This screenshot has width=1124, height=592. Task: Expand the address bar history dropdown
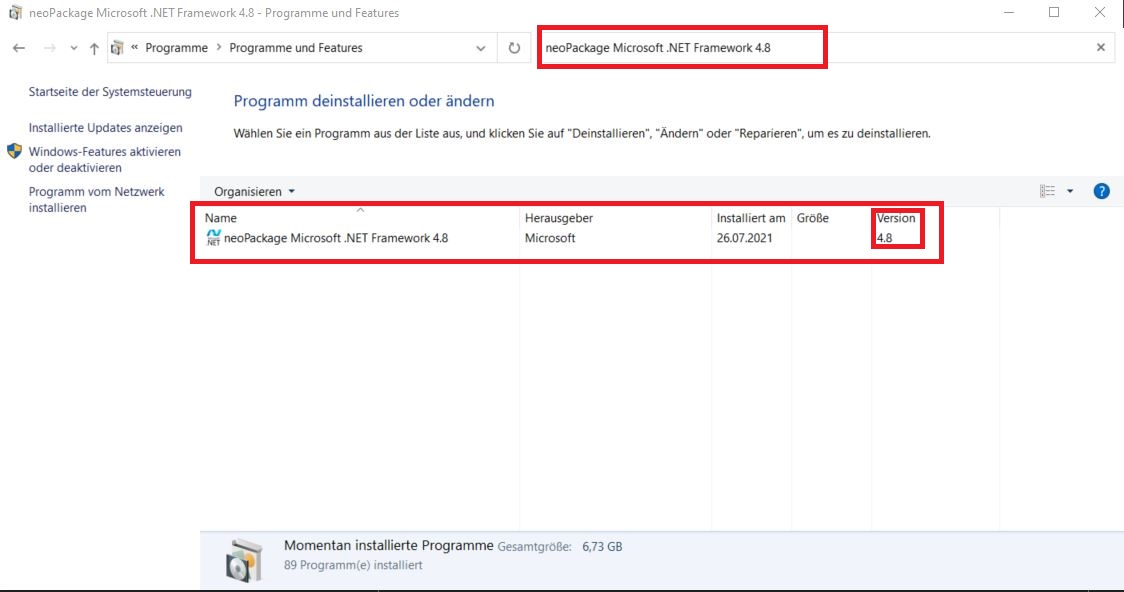click(482, 48)
